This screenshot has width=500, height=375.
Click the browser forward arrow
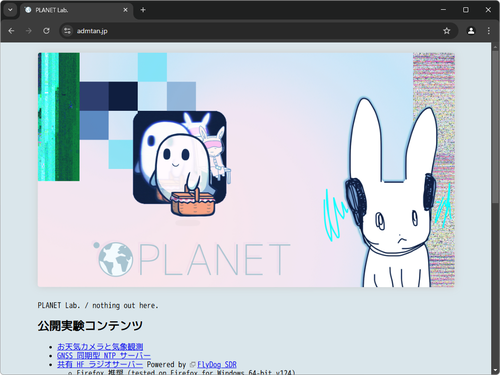point(29,31)
